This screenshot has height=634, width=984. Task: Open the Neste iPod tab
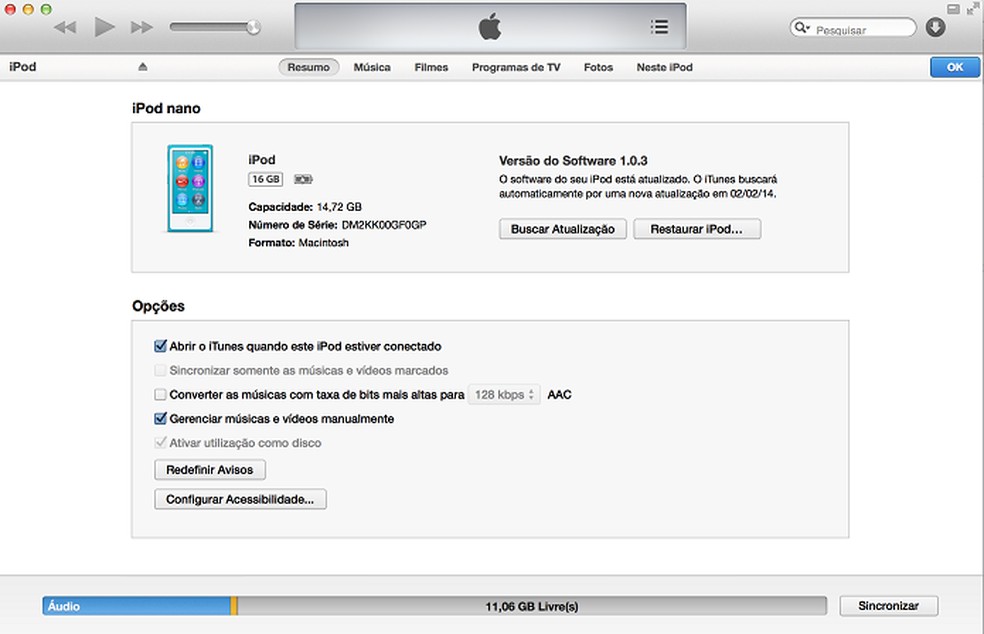point(663,67)
